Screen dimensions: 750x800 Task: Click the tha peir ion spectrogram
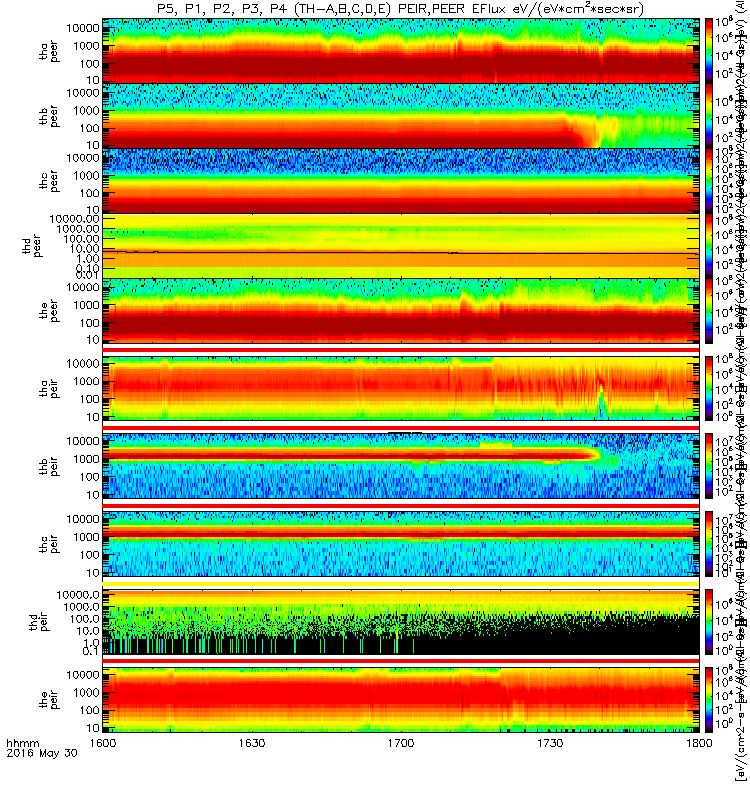401,389
